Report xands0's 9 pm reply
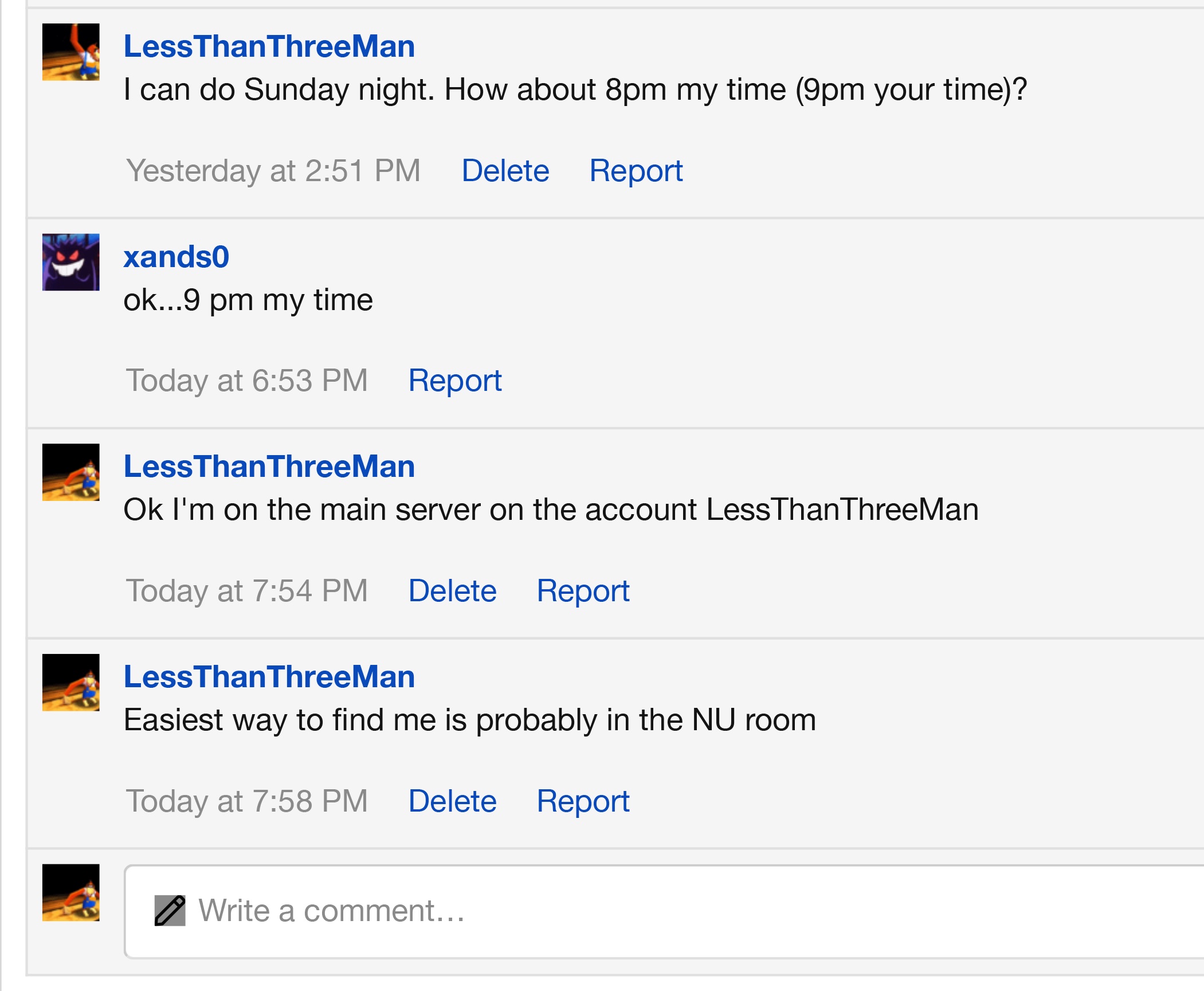 pyautogui.click(x=457, y=380)
